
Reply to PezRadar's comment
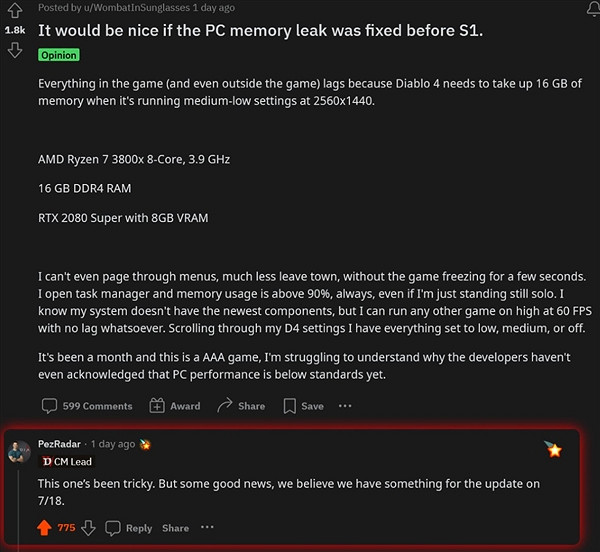[x=129, y=528]
